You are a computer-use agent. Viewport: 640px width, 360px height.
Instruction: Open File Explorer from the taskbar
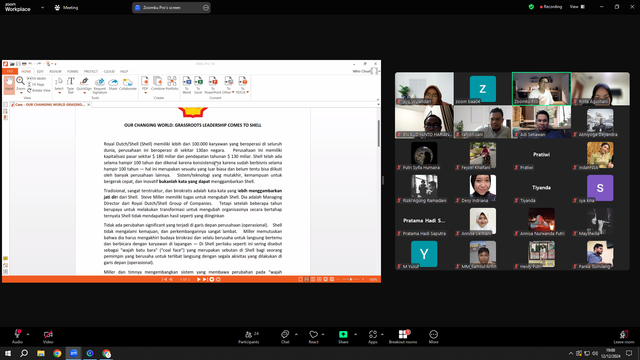click(x=41, y=353)
